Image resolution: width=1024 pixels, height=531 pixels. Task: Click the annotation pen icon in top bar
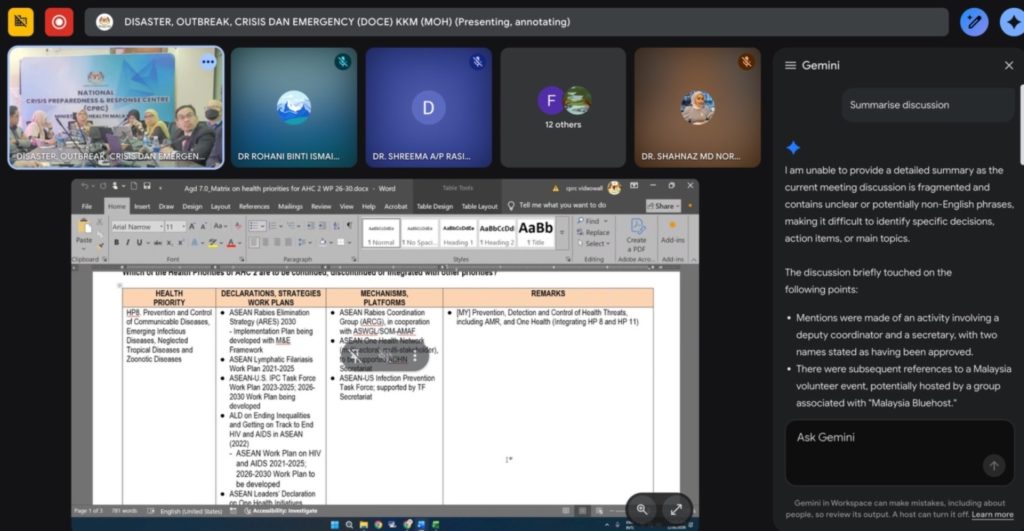coord(973,22)
